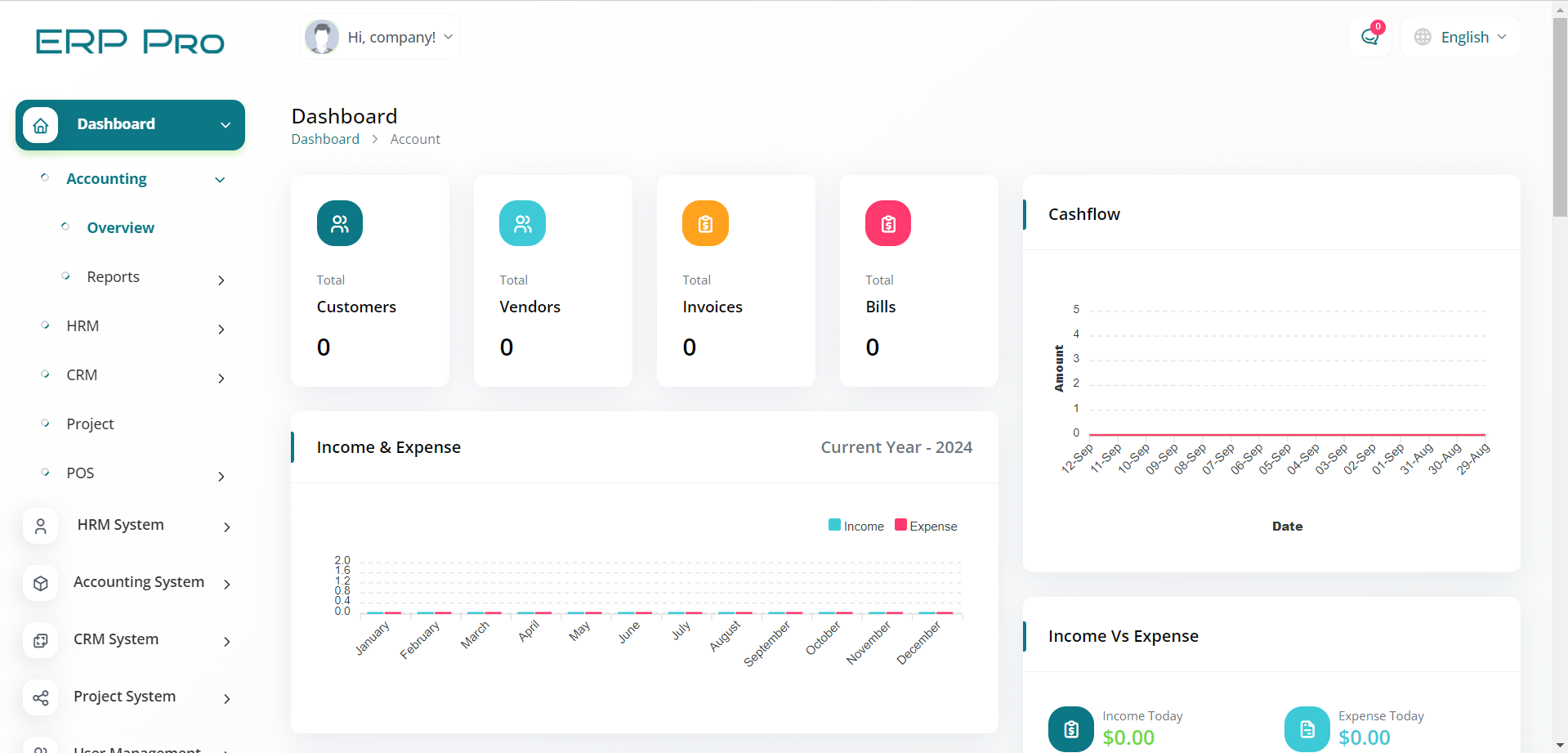
Task: Select the Overview menu item
Action: tap(120, 228)
